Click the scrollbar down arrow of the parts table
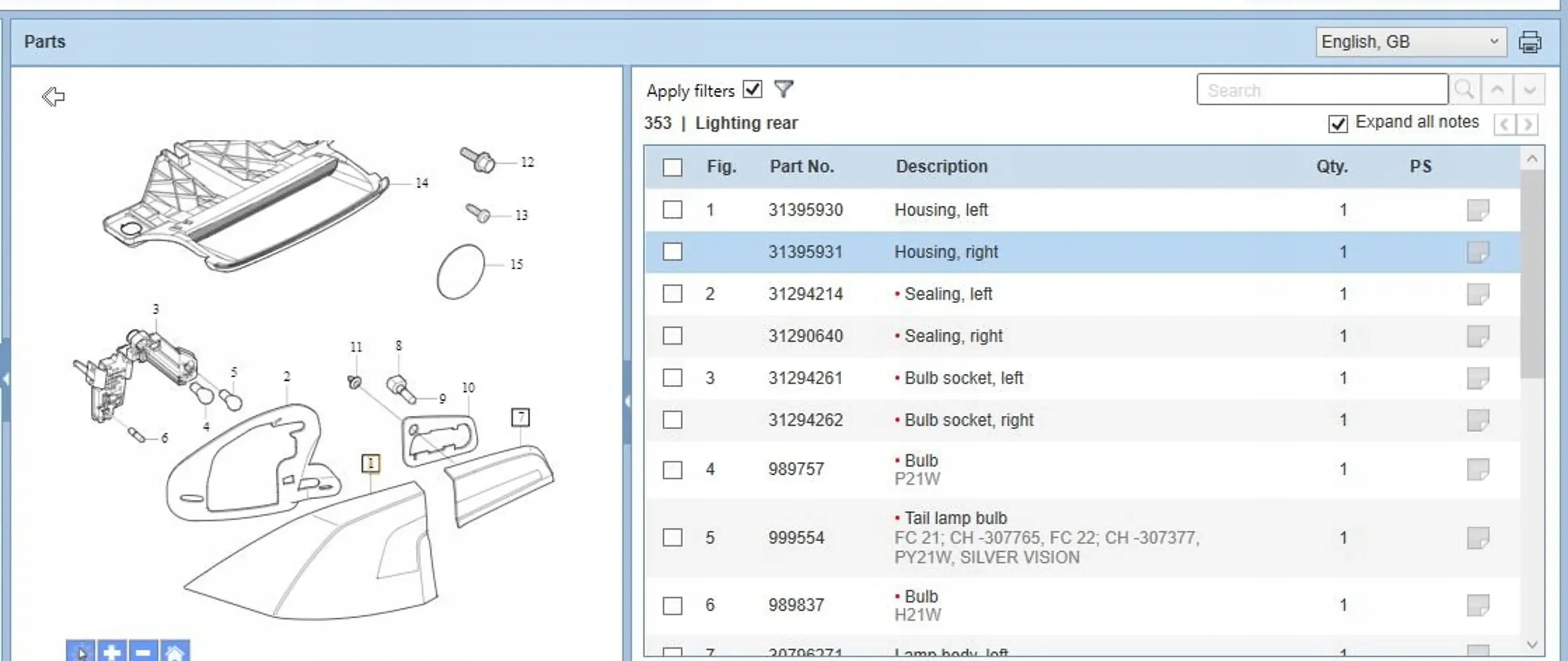 coord(1532,645)
